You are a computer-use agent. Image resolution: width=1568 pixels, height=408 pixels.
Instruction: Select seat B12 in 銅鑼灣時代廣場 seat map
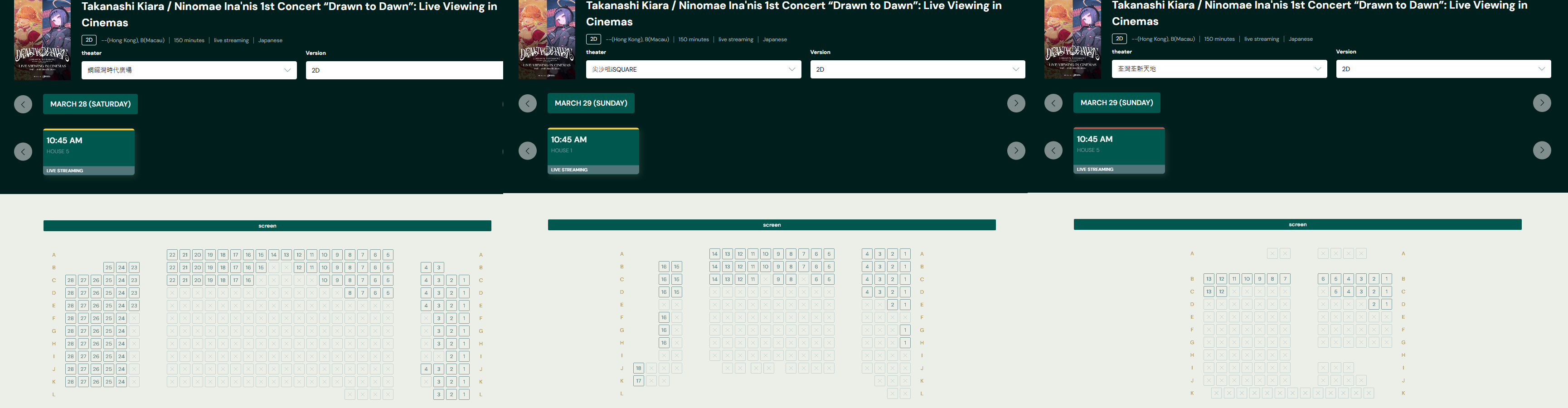299,268
